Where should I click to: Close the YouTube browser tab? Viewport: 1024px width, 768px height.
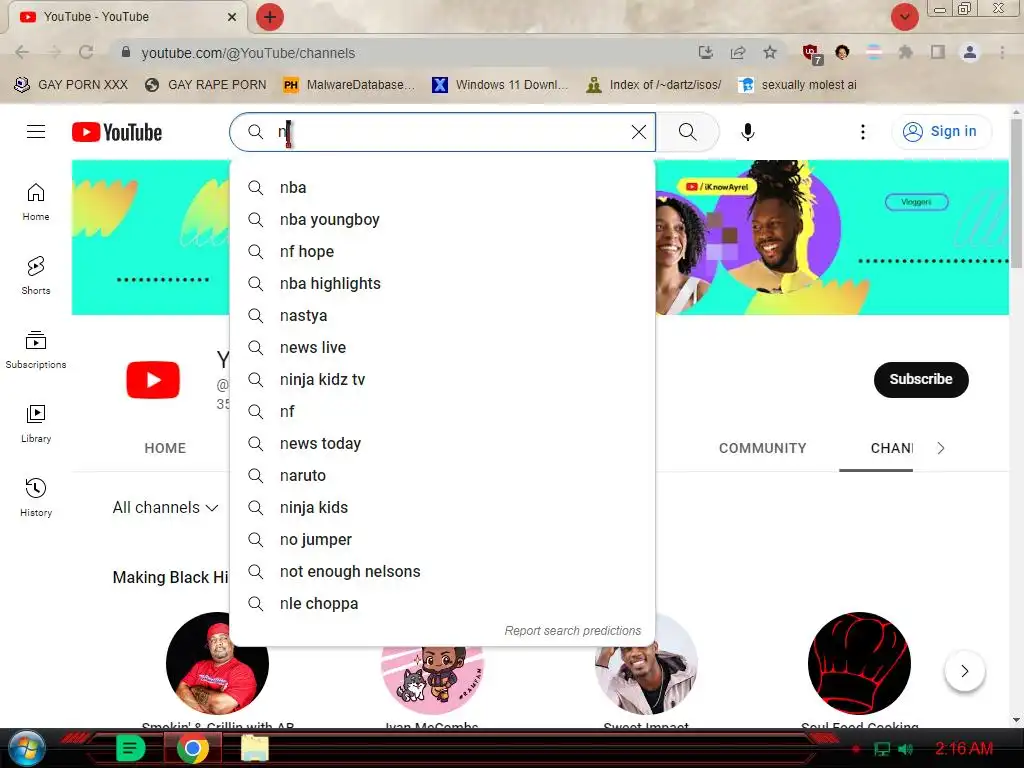(x=232, y=17)
